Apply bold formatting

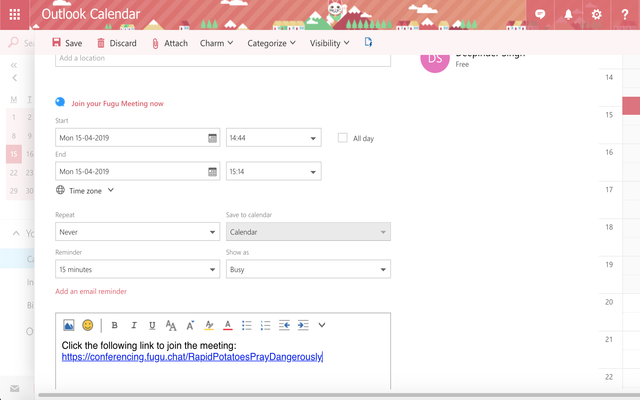tap(115, 325)
